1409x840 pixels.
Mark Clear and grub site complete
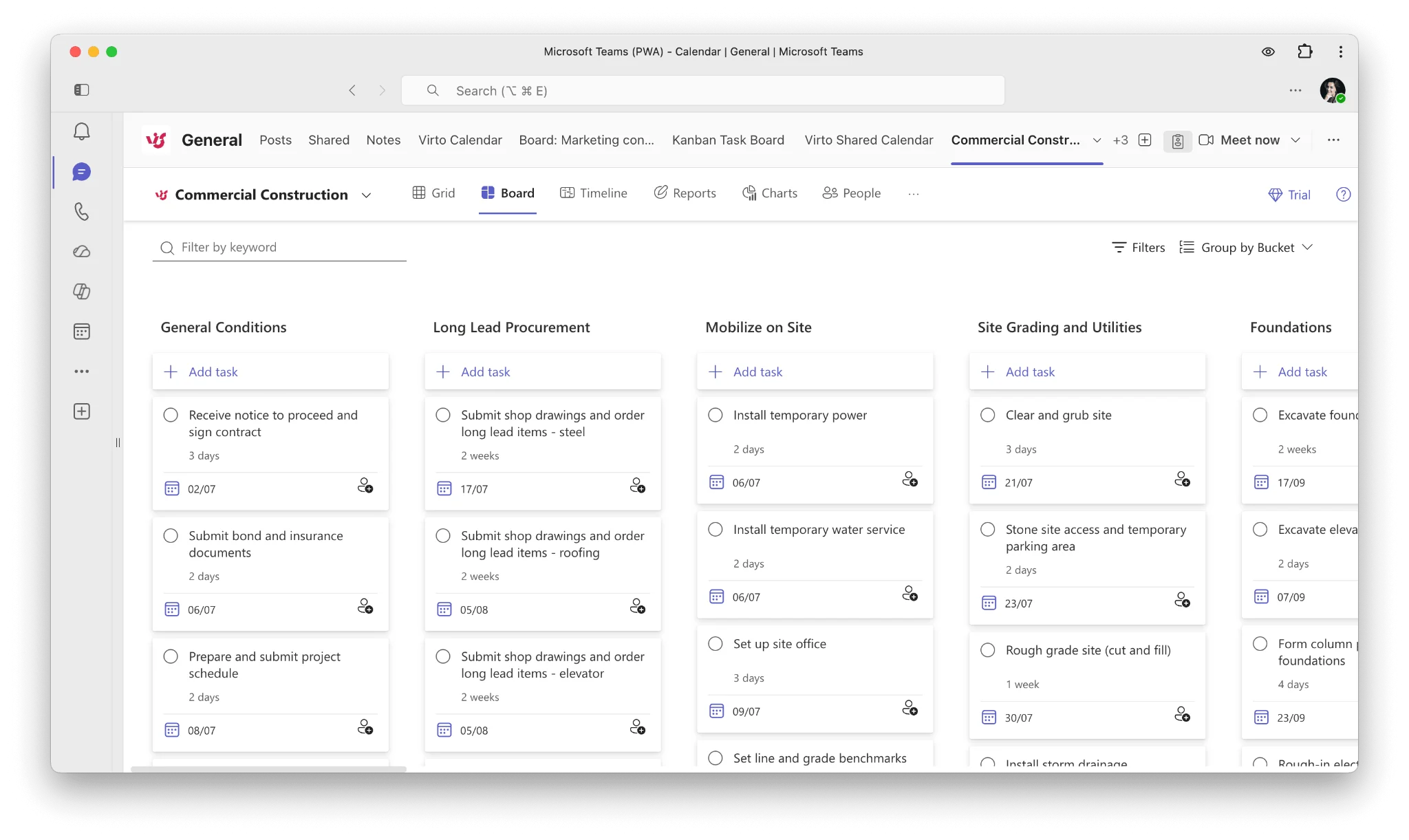pos(988,415)
